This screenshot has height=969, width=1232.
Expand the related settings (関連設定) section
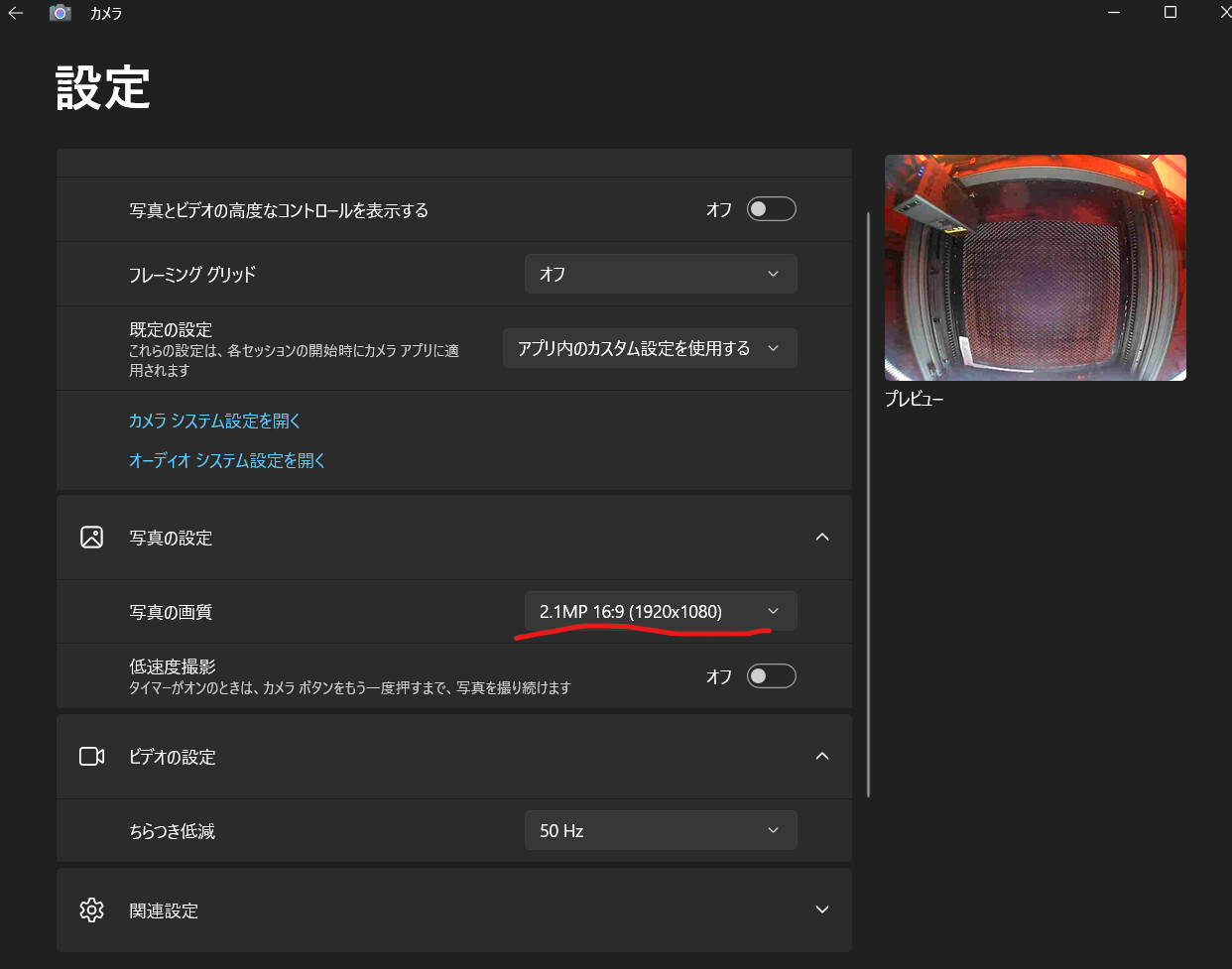821,910
